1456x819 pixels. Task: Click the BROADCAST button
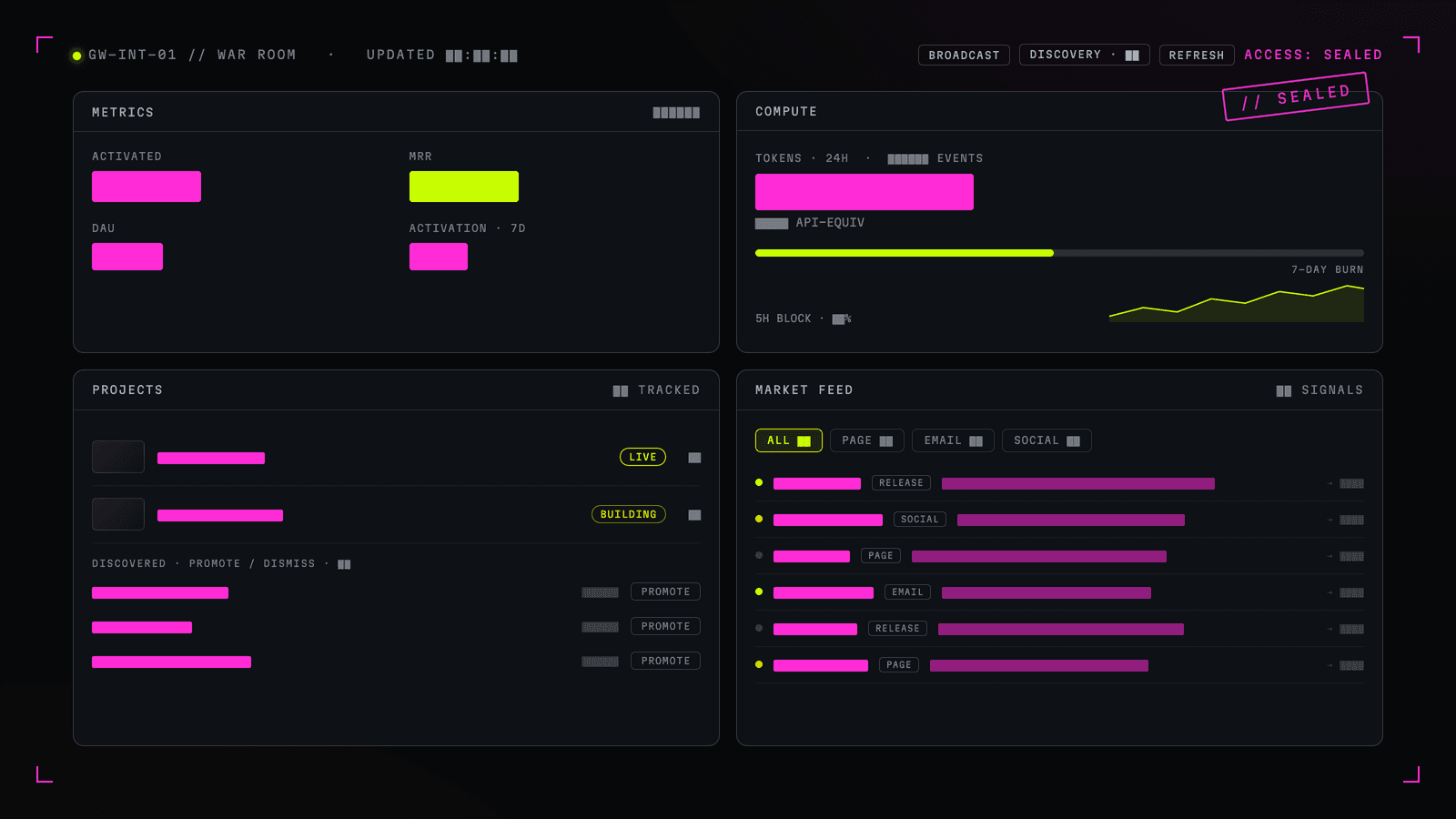[964, 56]
